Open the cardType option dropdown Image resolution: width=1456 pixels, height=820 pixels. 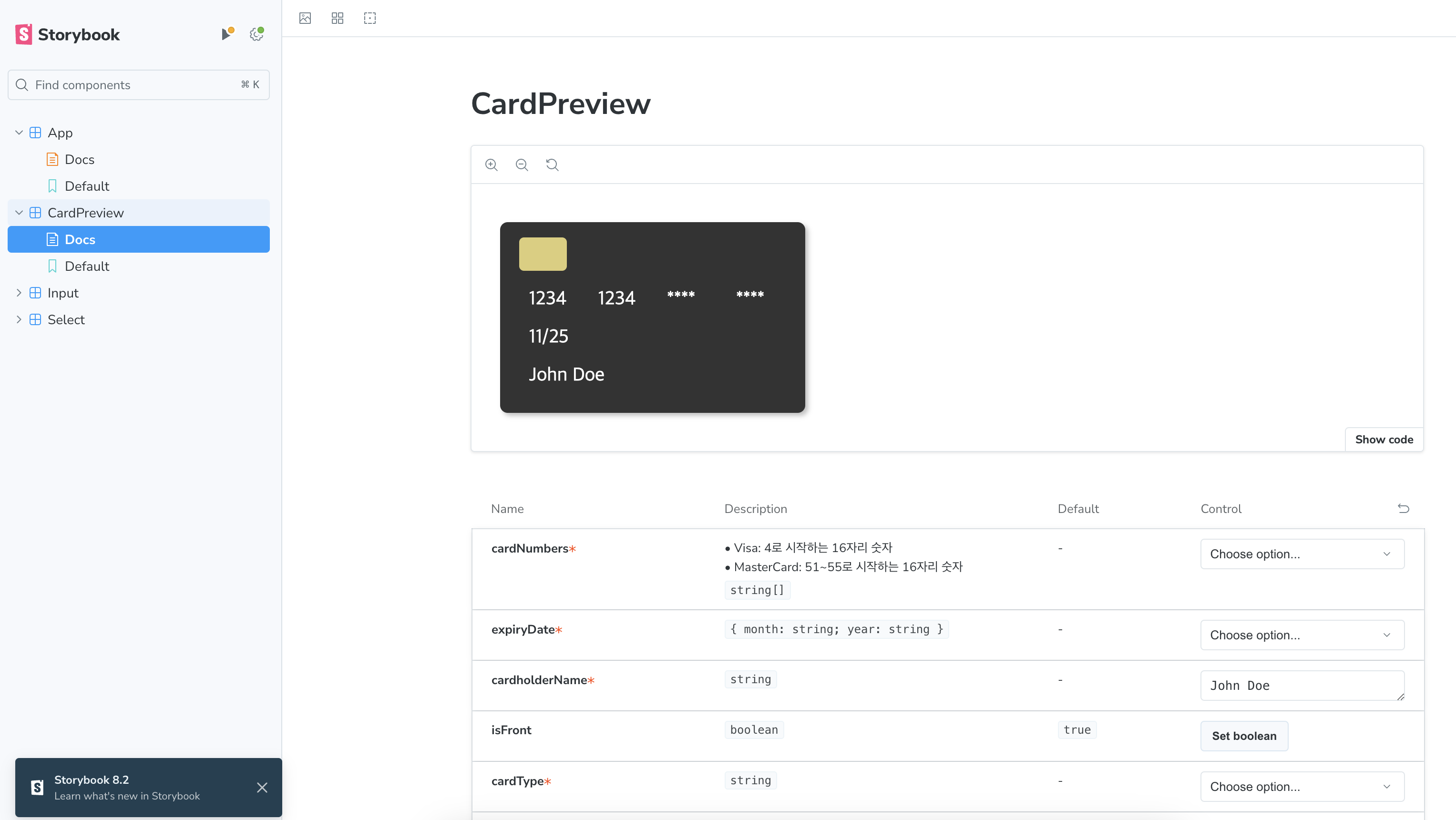click(1302, 787)
